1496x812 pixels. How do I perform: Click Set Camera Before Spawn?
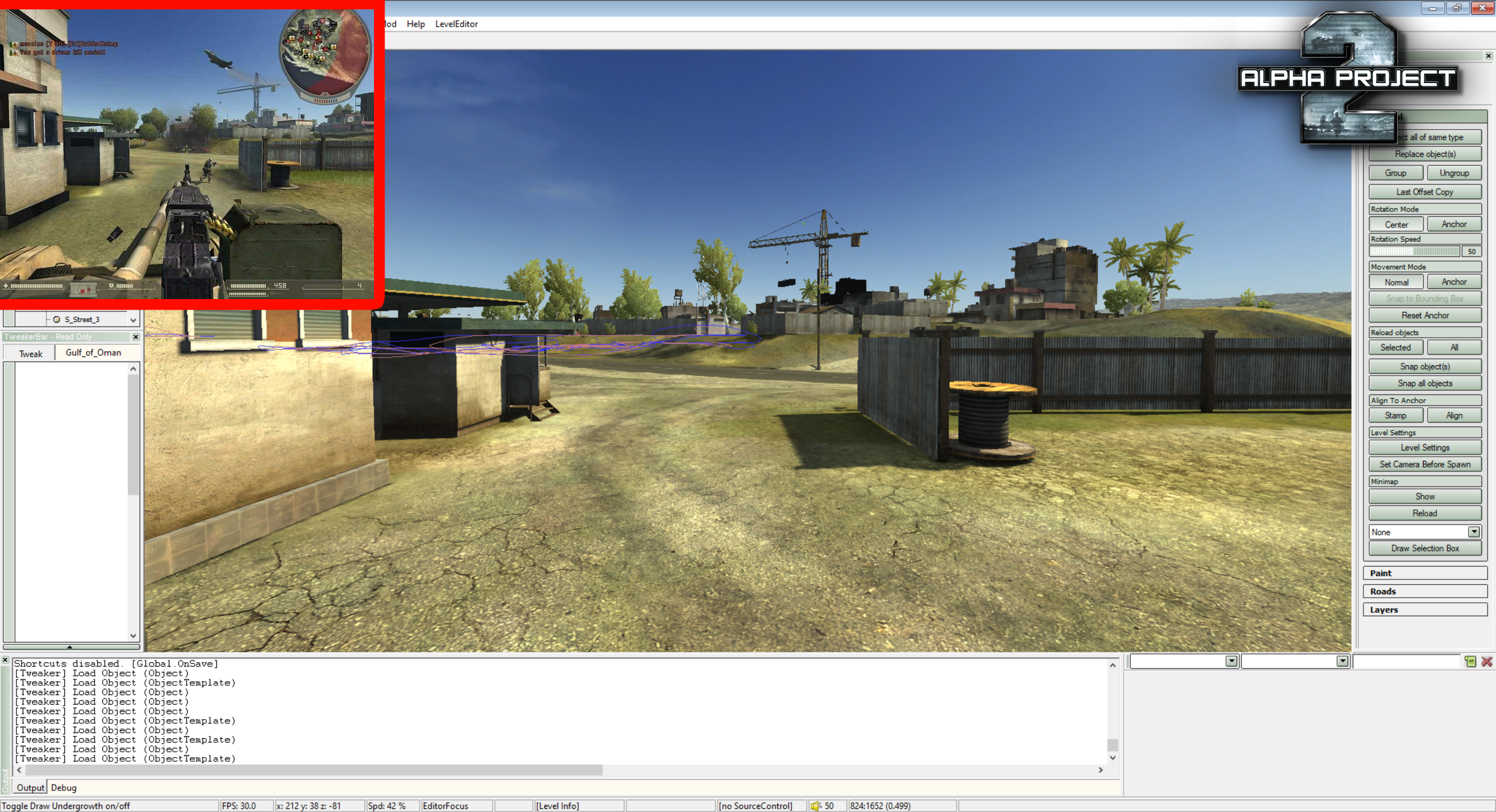coord(1425,464)
